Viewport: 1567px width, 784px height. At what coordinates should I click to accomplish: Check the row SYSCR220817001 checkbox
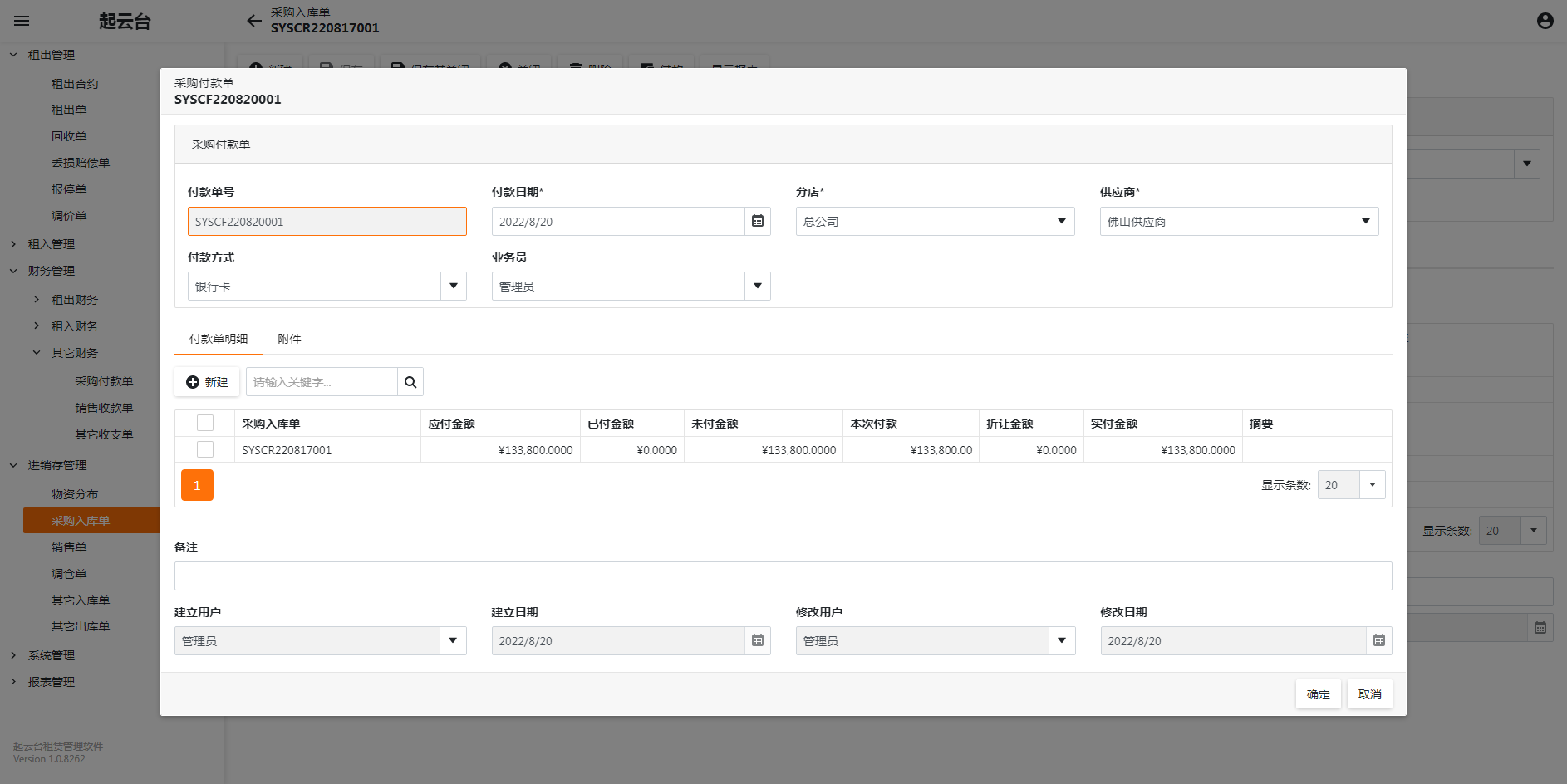(205, 449)
